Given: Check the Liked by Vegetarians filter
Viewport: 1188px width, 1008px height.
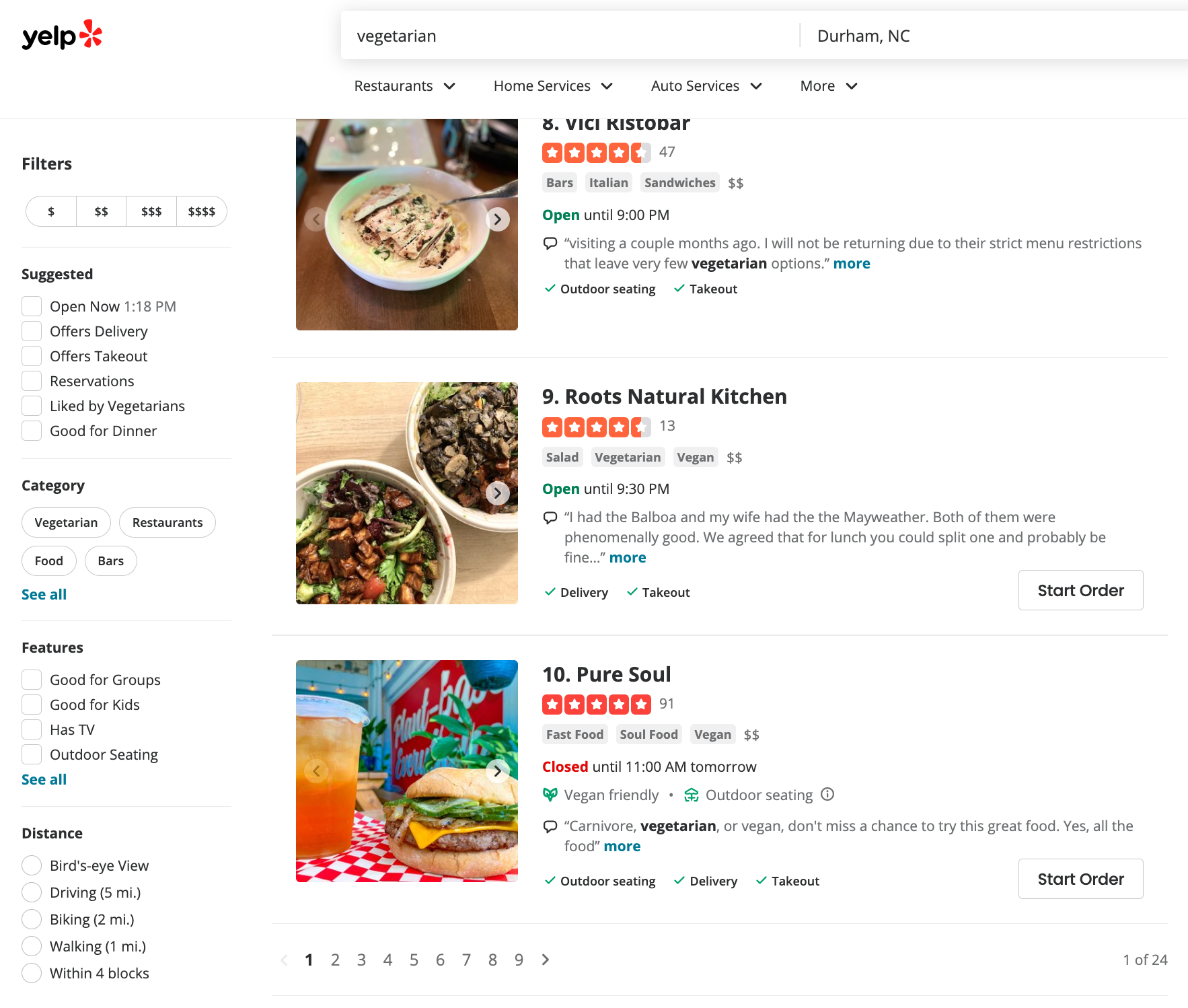Looking at the screenshot, I should tap(32, 406).
